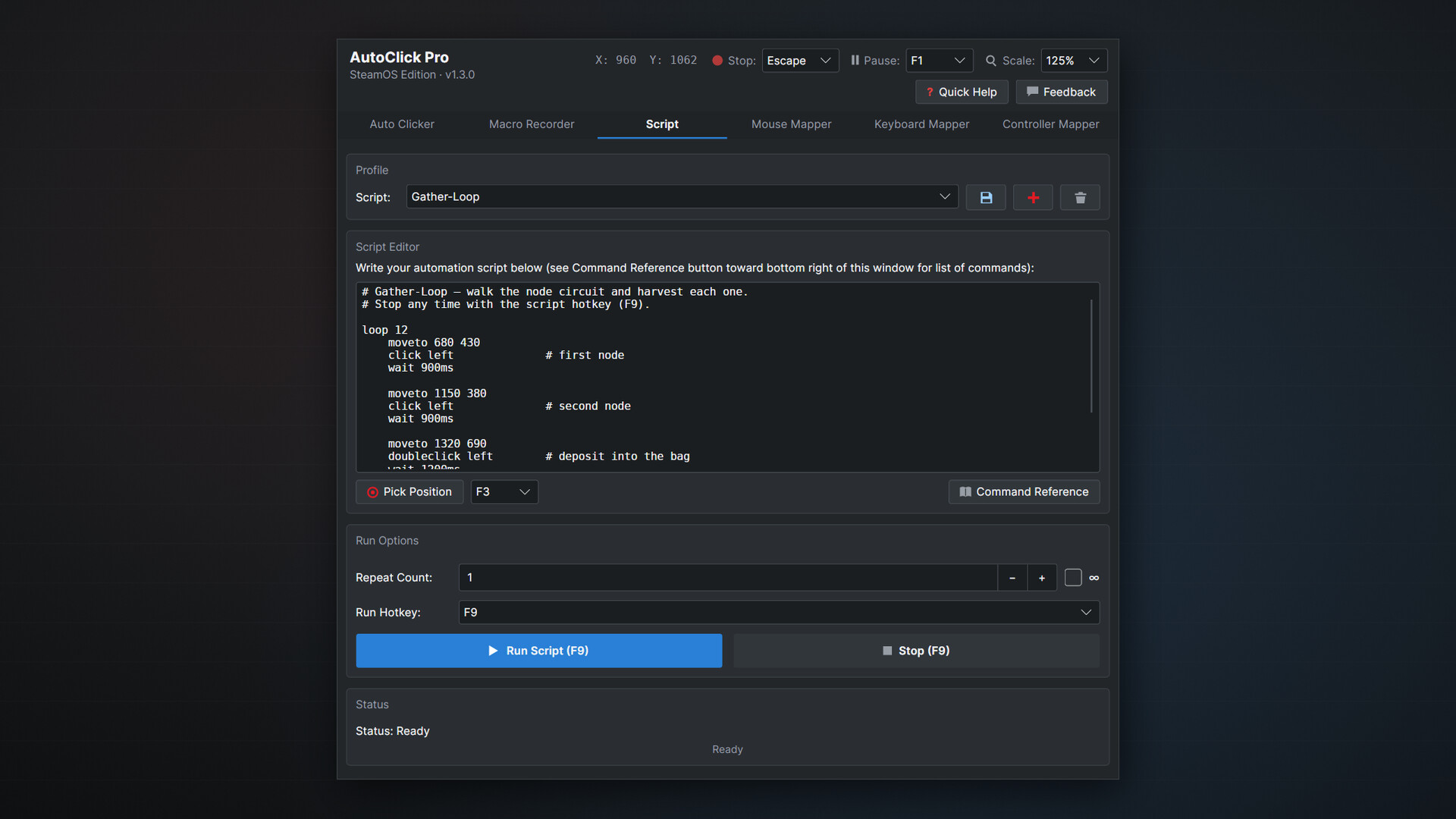The height and width of the screenshot is (819, 1456).
Task: Click the 'moveto 1320 690' script line
Action: coord(437,444)
